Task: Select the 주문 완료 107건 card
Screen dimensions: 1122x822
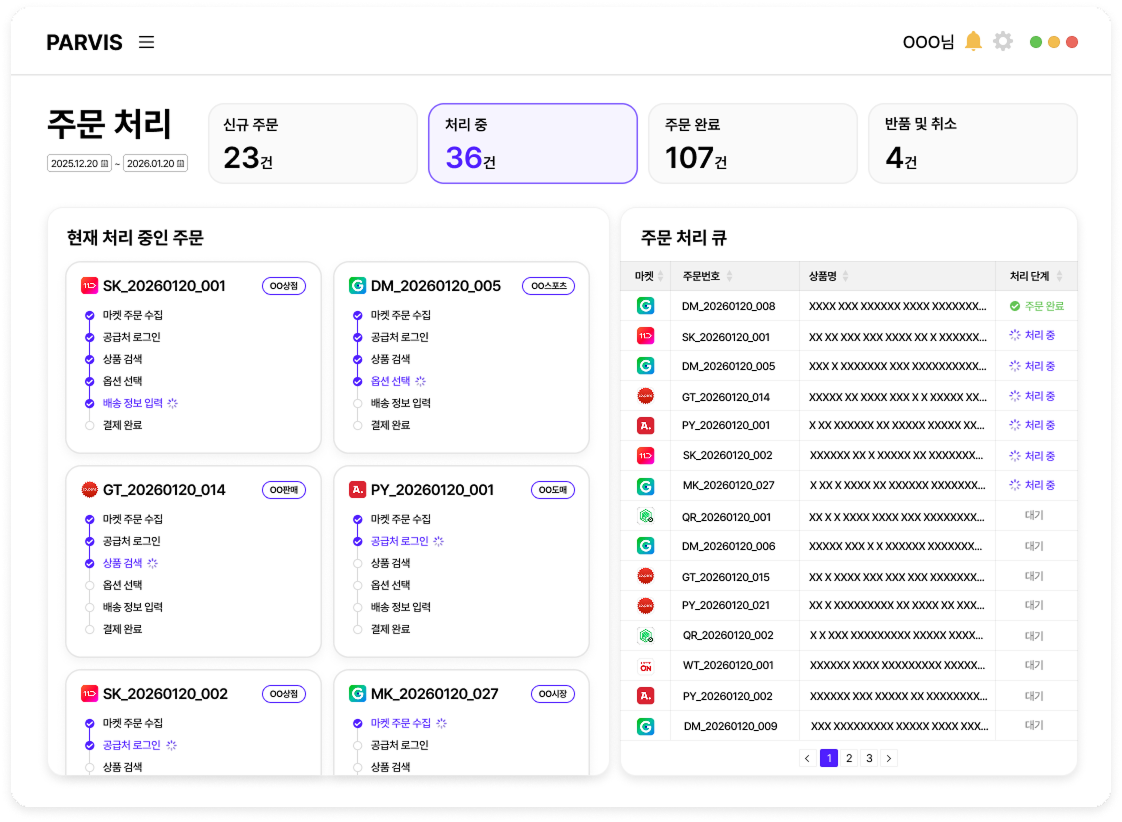Action: tap(753, 143)
